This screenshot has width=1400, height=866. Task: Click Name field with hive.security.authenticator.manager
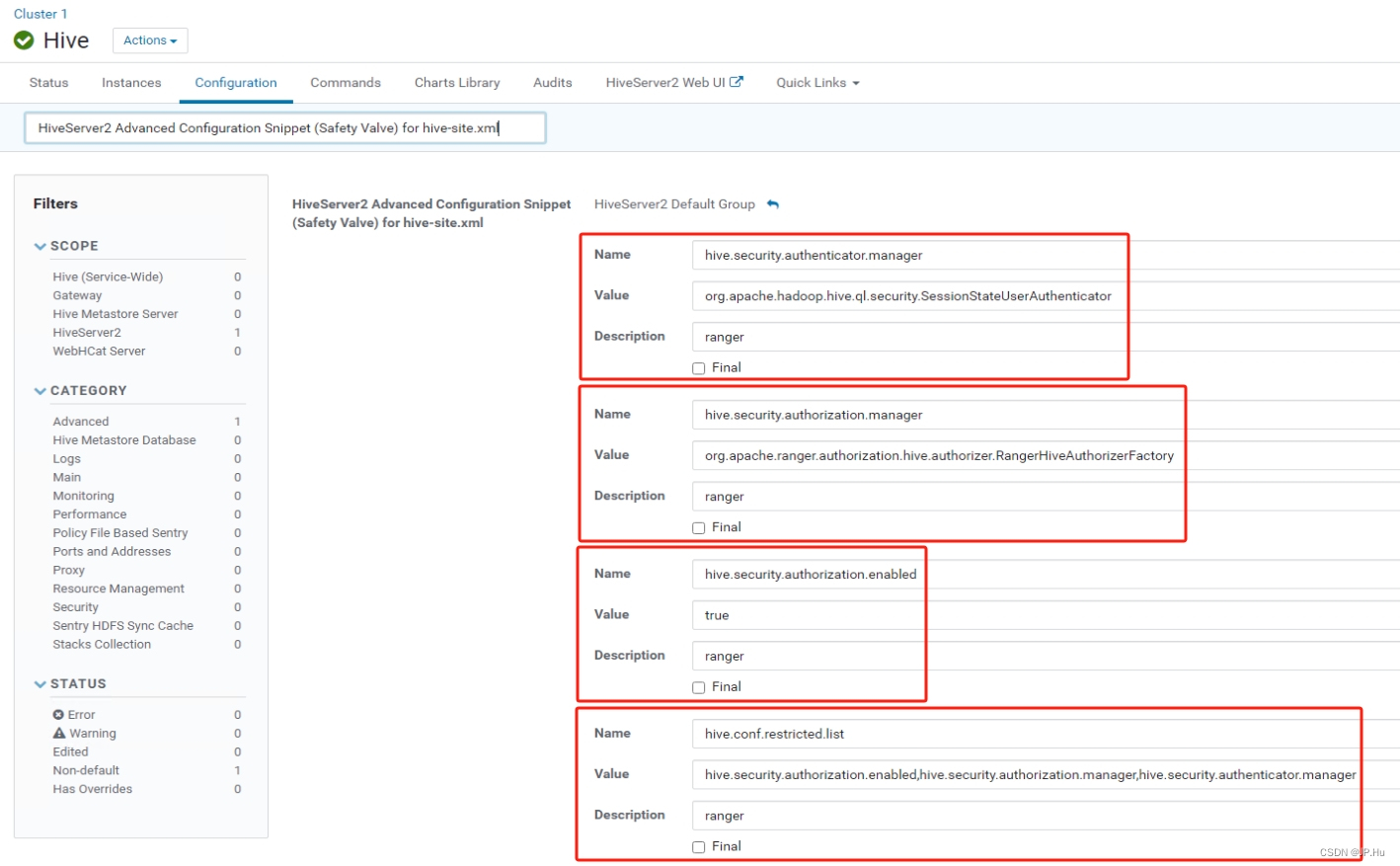tap(1046, 256)
